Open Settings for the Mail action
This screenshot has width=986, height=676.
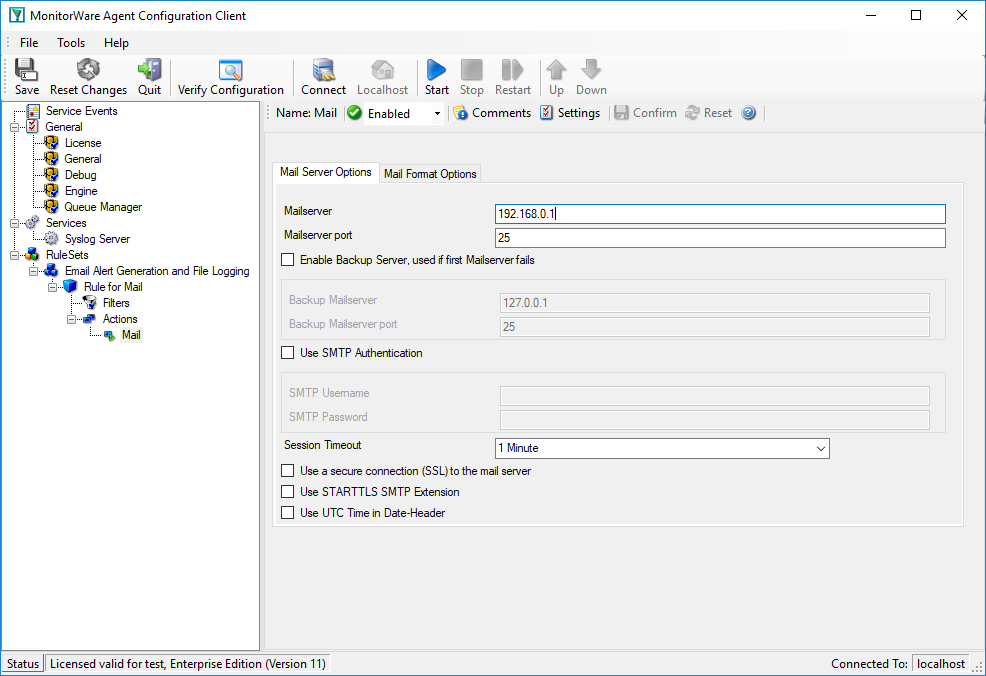[x=570, y=113]
